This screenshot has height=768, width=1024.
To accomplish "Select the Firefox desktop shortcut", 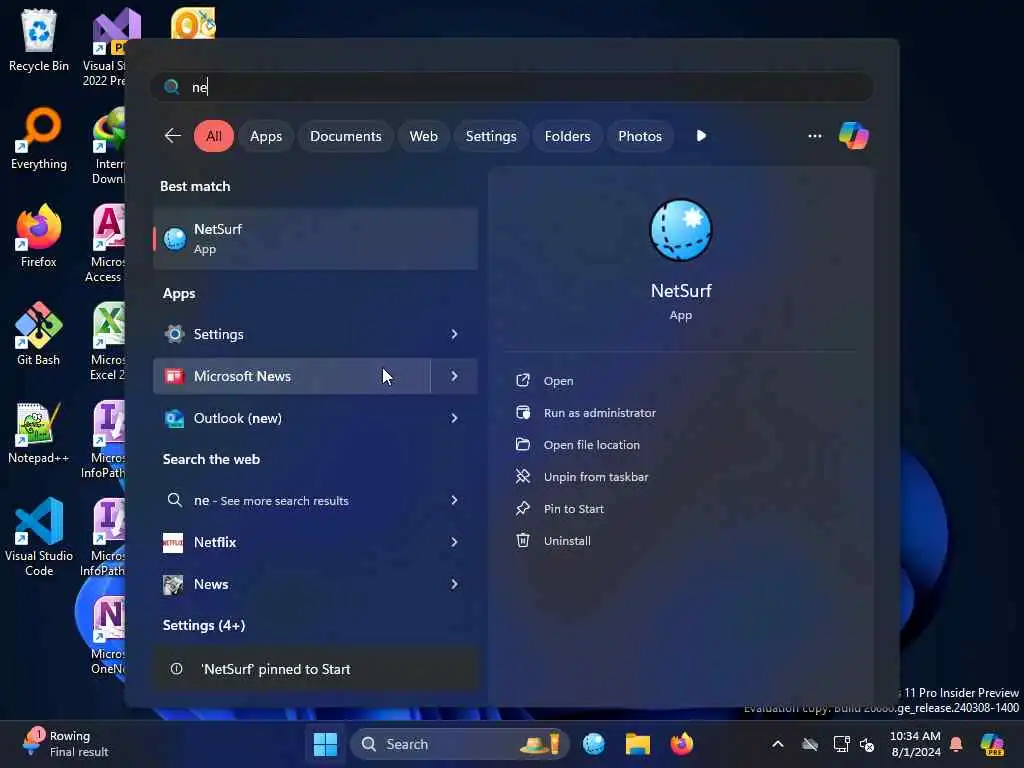I will pyautogui.click(x=39, y=236).
